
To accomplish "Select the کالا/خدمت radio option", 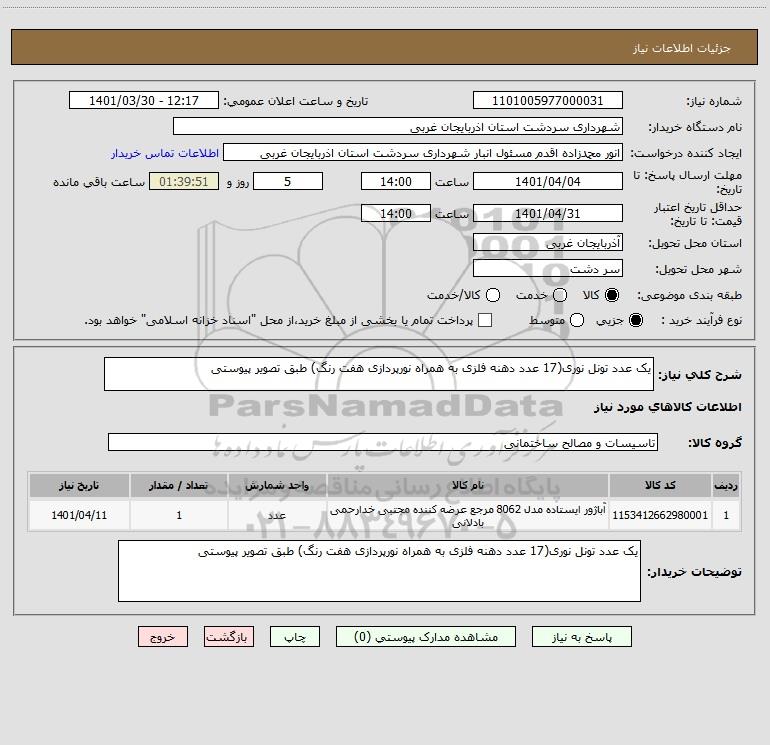I will click(x=493, y=295).
